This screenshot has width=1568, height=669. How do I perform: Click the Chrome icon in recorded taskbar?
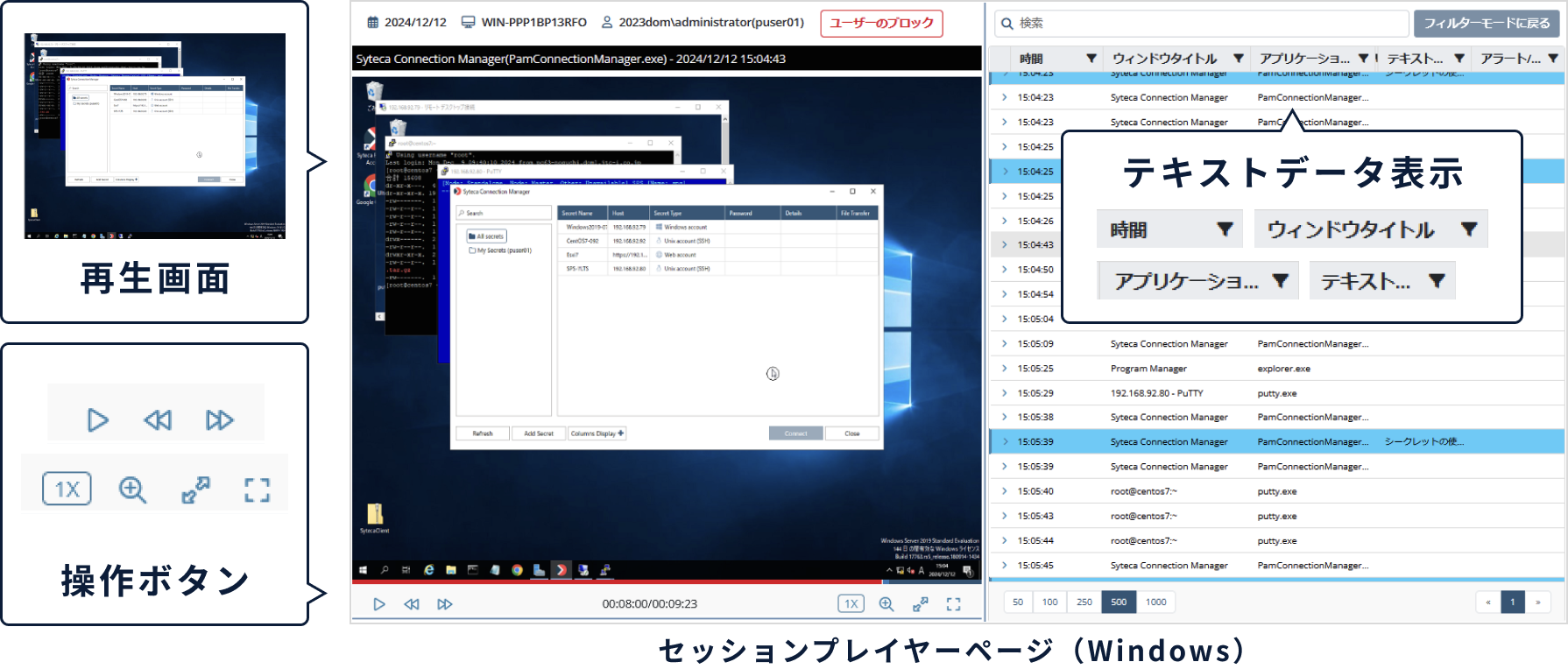(x=518, y=570)
